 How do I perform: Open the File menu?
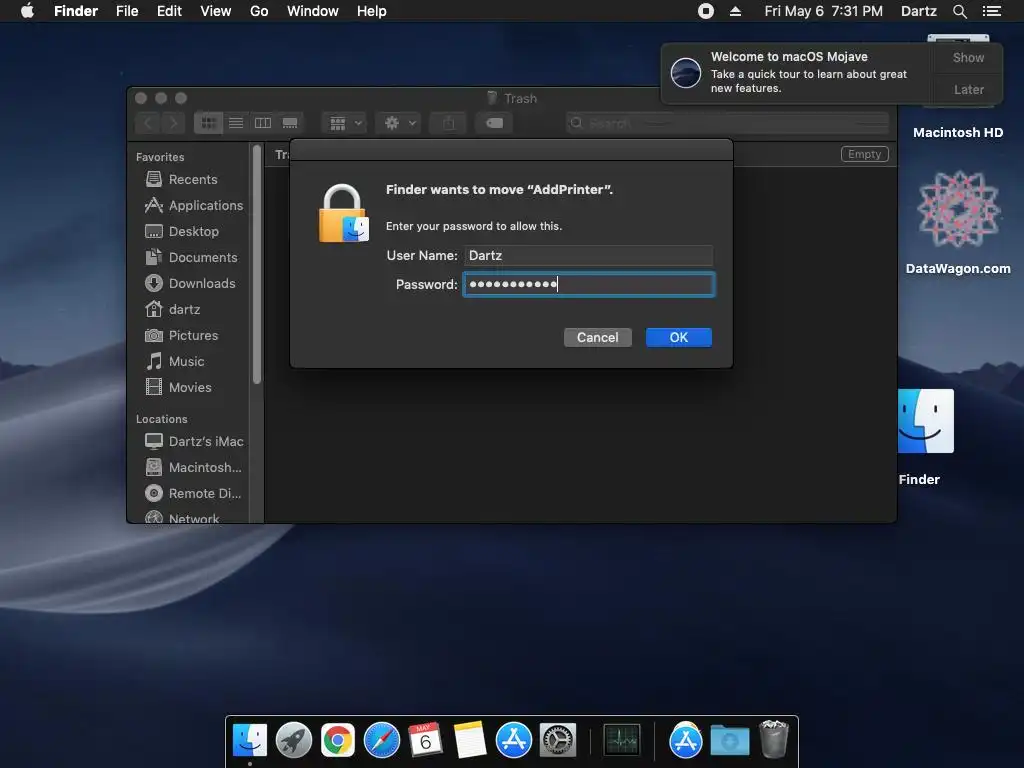coord(127,11)
